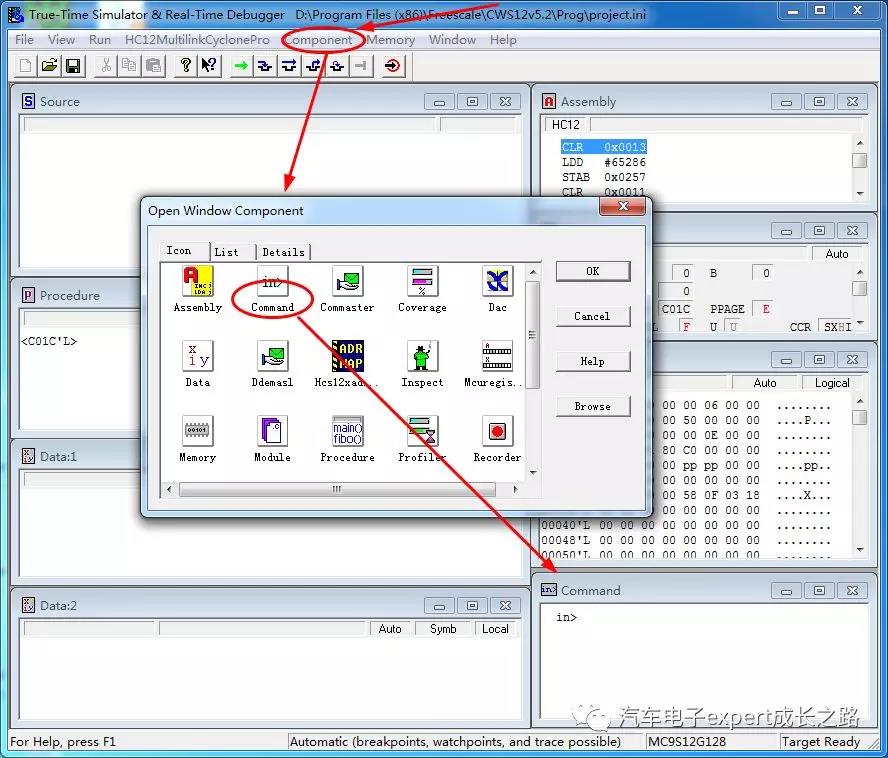888x758 pixels.
Task: Select the Assembly component icon
Action: pyautogui.click(x=197, y=282)
